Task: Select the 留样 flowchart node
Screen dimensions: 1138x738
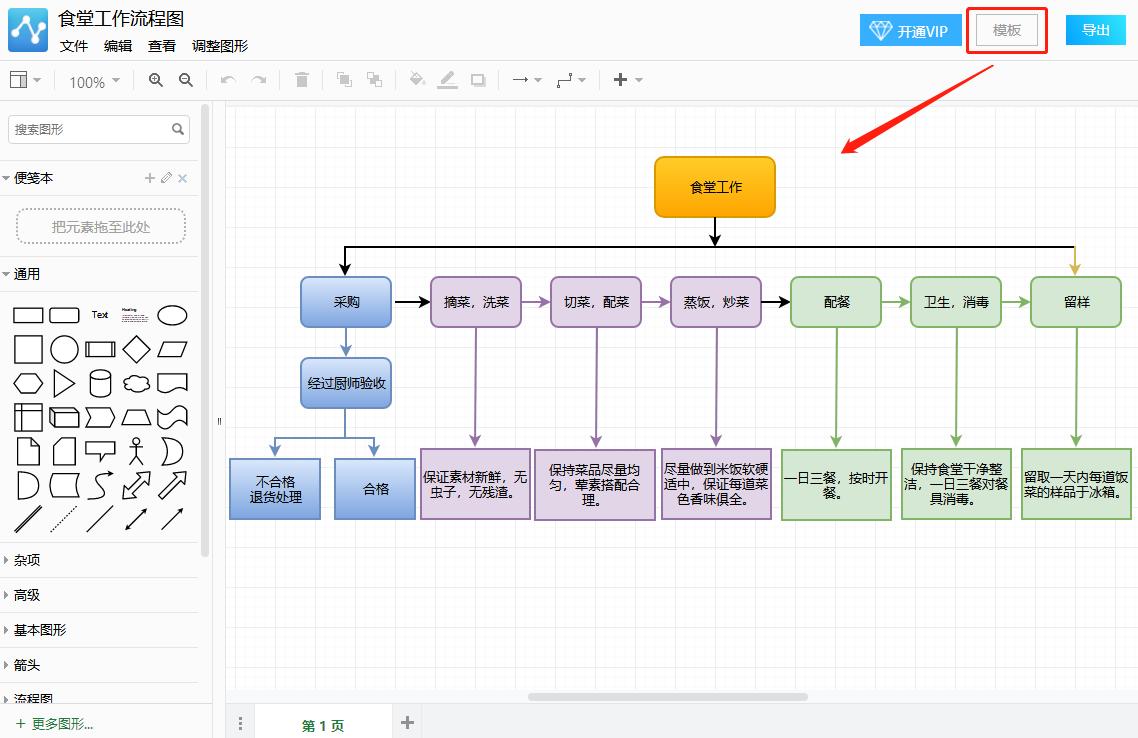Action: 1076,302
